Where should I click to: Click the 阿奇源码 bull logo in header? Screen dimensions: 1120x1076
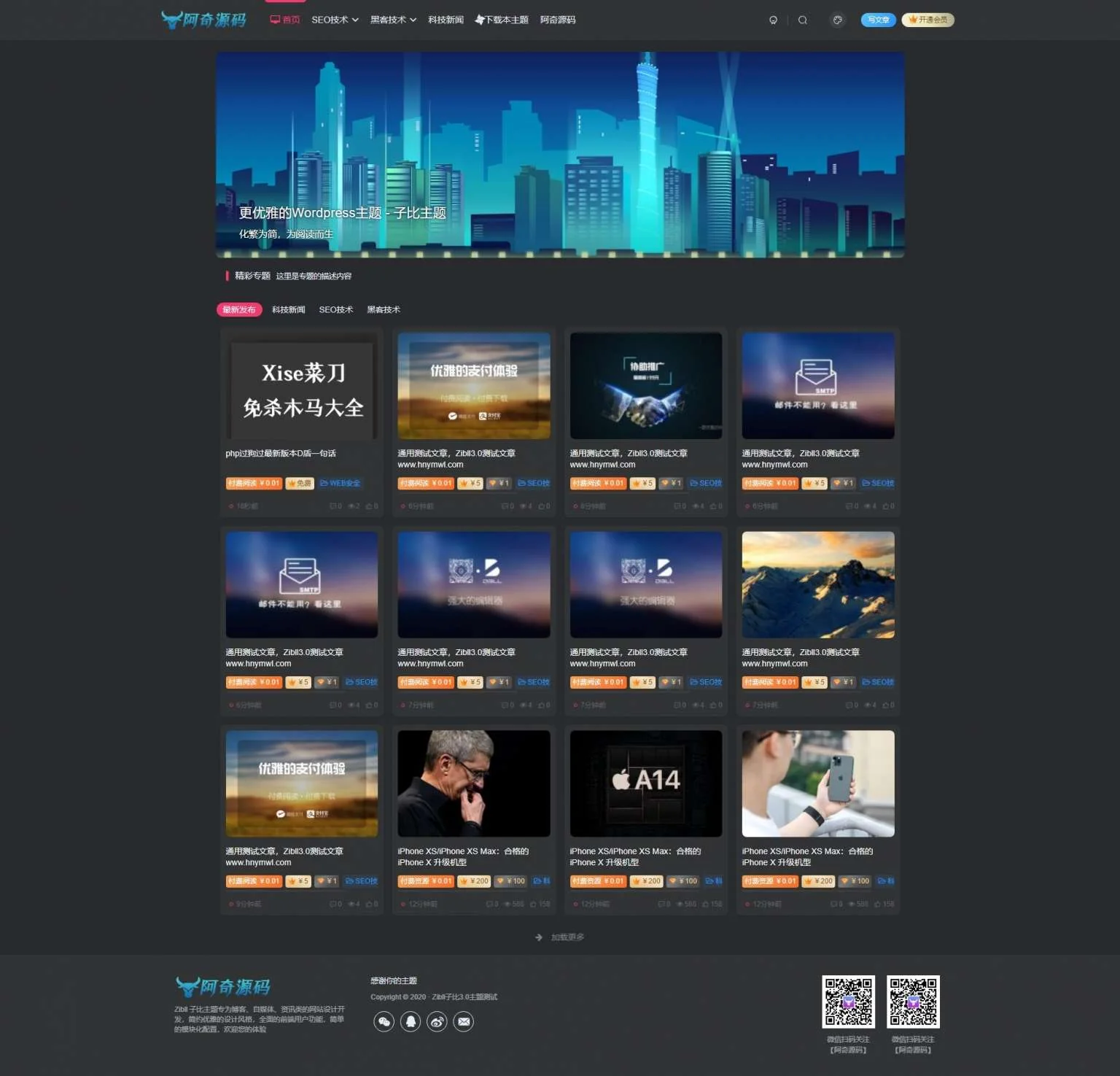pos(204,20)
